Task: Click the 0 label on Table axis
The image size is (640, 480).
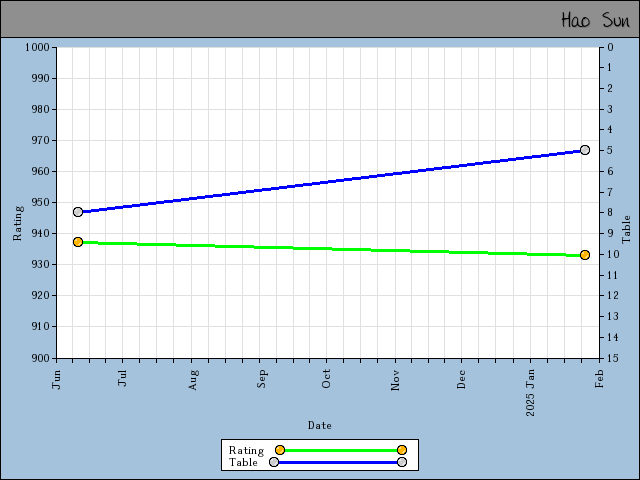Action: [610, 47]
